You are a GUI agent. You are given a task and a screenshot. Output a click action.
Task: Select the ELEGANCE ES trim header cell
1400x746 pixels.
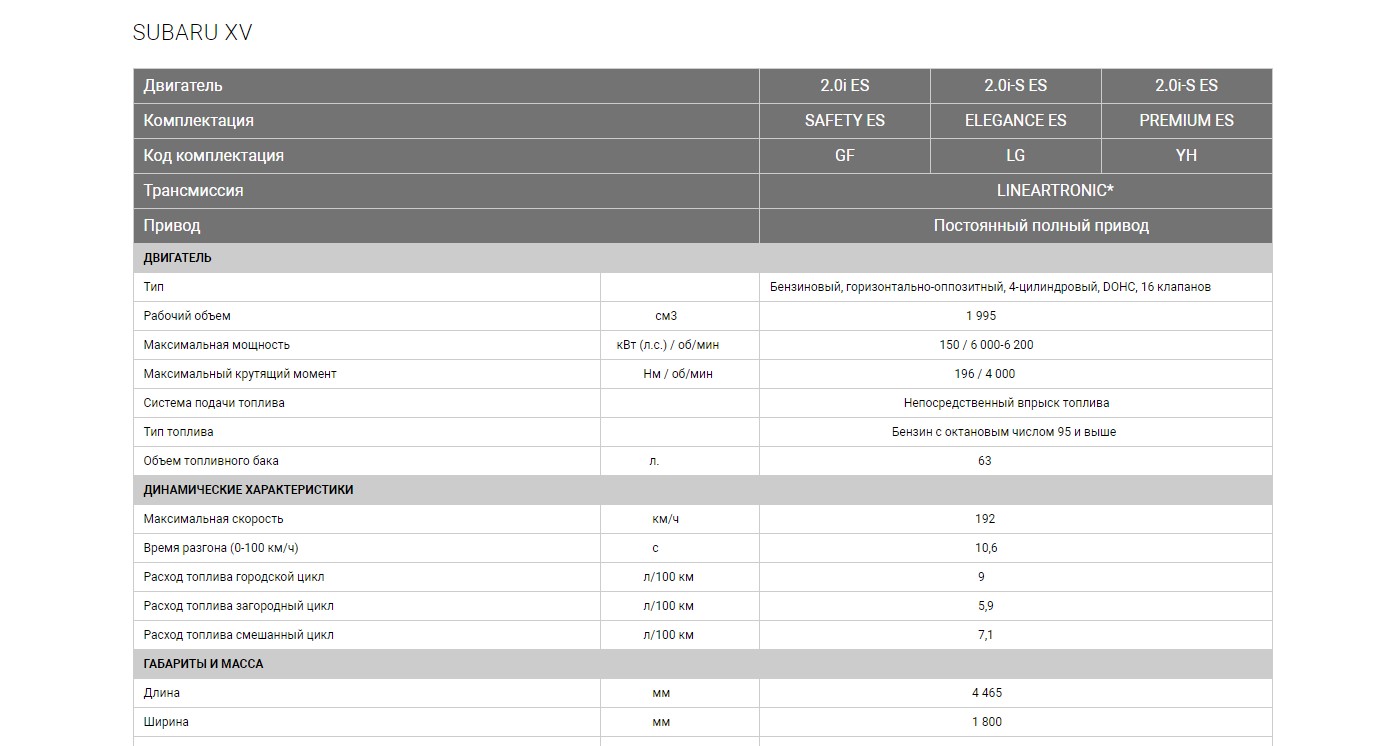[x=1015, y=120]
